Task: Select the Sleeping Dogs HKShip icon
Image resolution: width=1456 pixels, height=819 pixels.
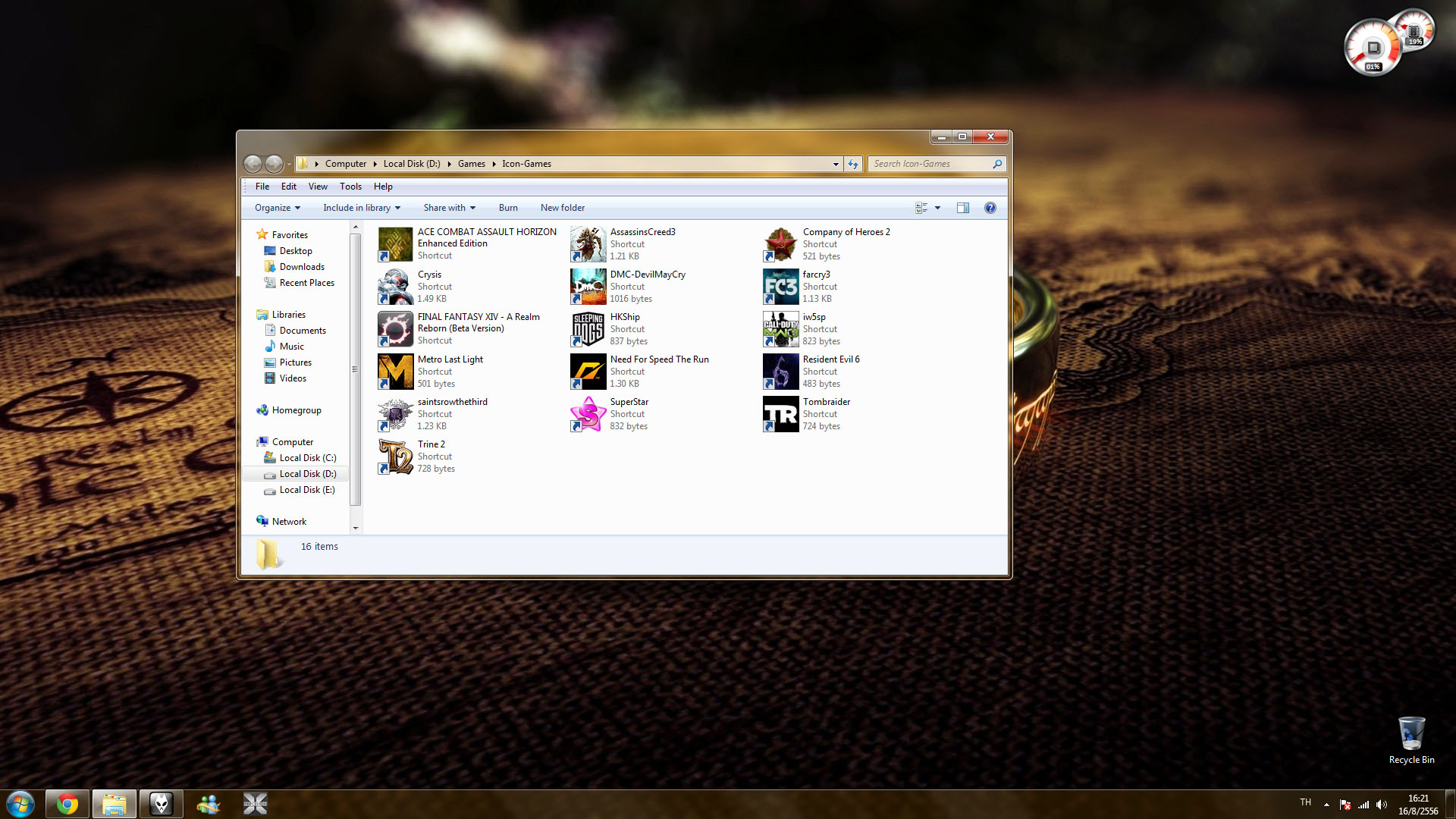Action: click(x=588, y=329)
